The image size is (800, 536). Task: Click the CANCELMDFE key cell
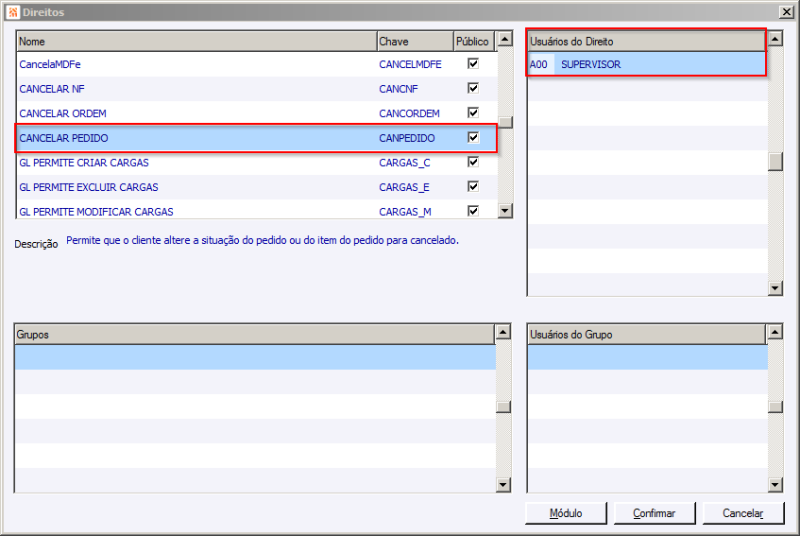click(410, 64)
